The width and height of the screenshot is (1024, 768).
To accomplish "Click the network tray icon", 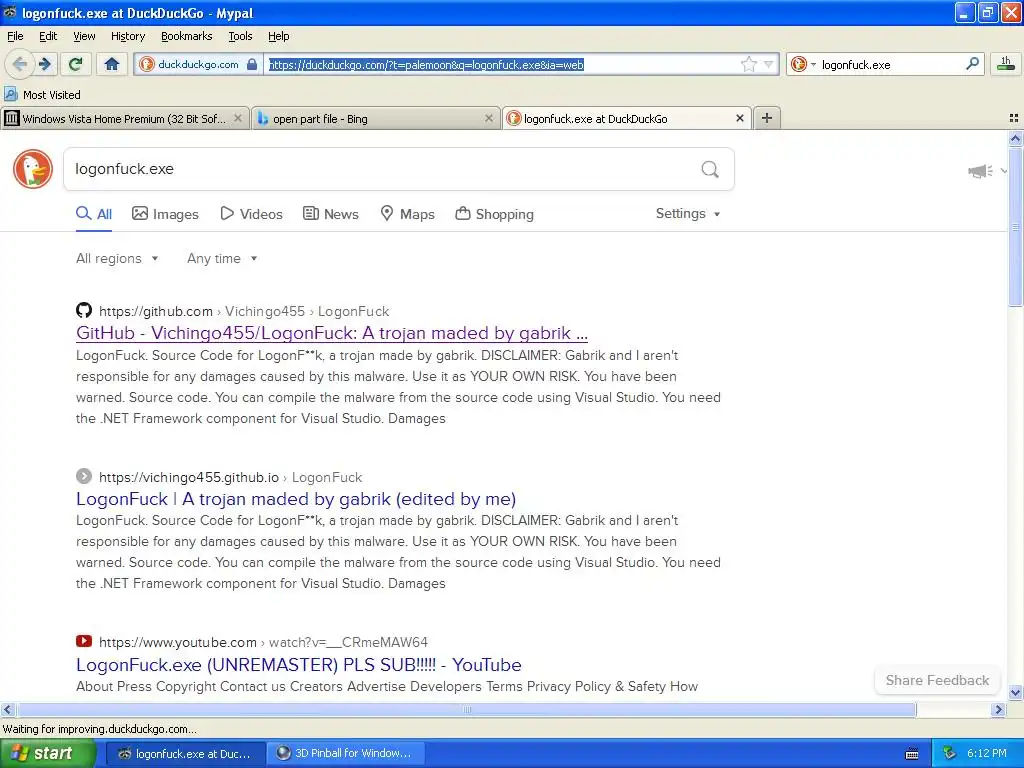I will [950, 753].
